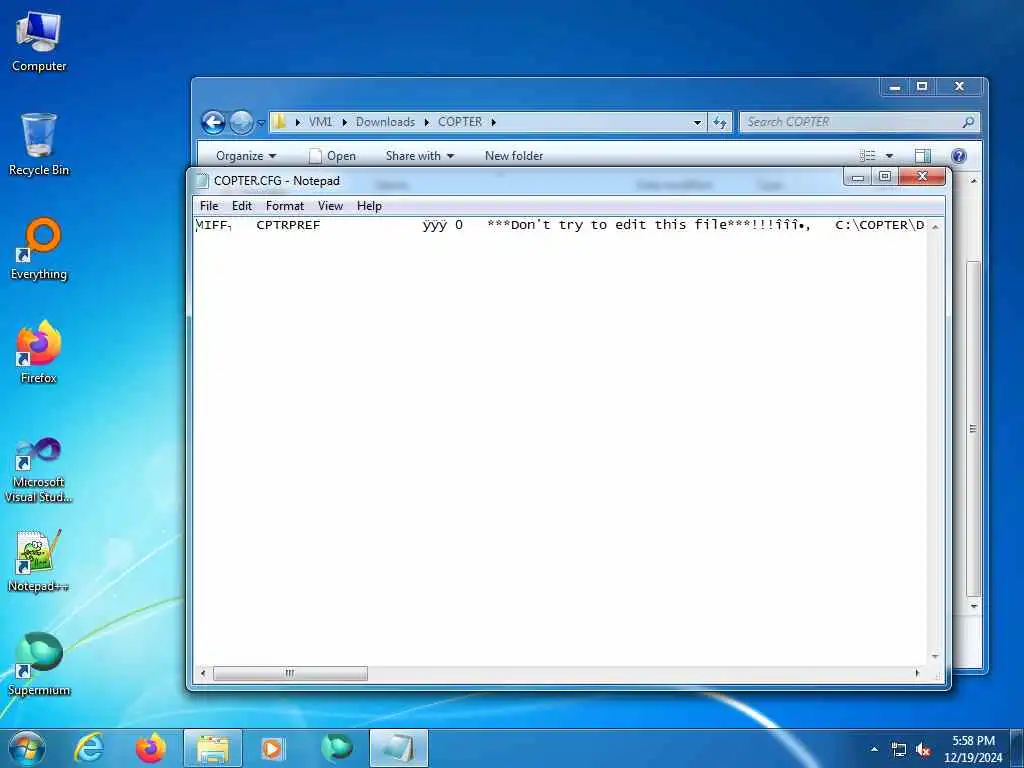
Task: Click the Explorer change view icon
Action: click(x=867, y=155)
